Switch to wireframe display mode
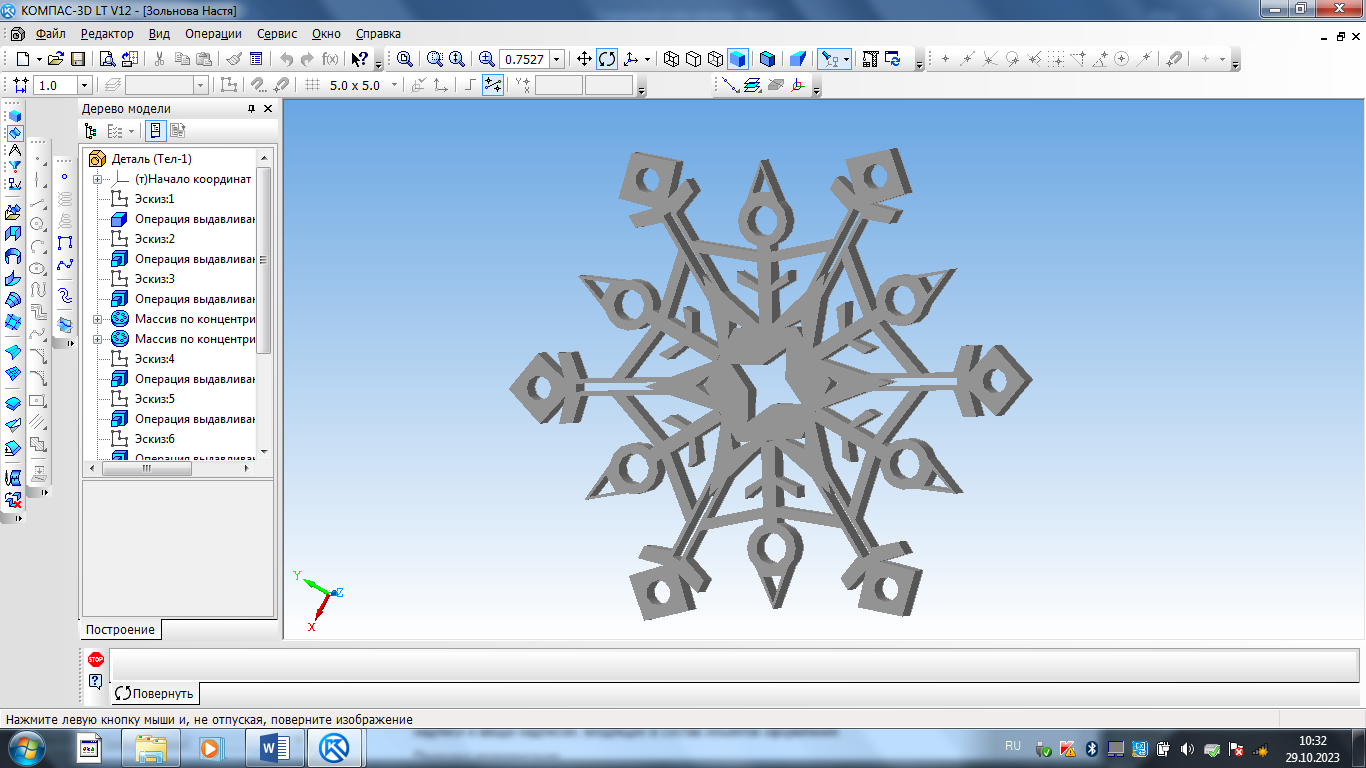The width and height of the screenshot is (1366, 768). (671, 59)
